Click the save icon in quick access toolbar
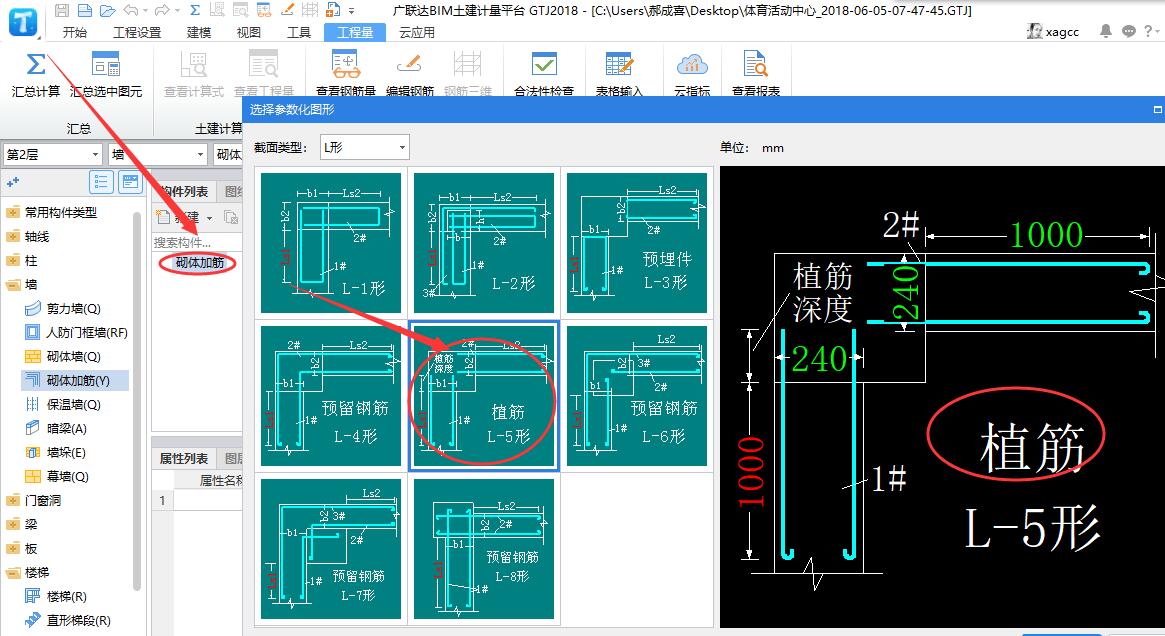Image resolution: width=1165 pixels, height=636 pixels. 62,10
